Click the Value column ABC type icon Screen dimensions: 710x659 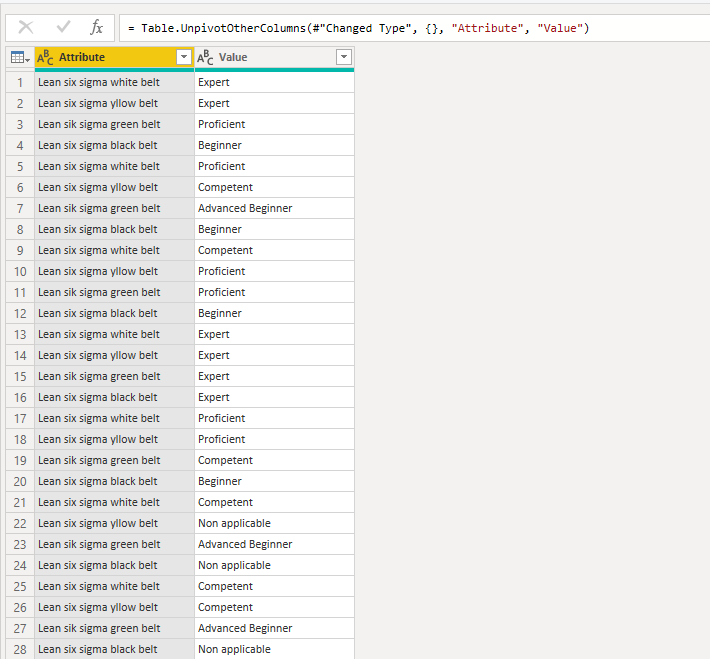coord(205,58)
